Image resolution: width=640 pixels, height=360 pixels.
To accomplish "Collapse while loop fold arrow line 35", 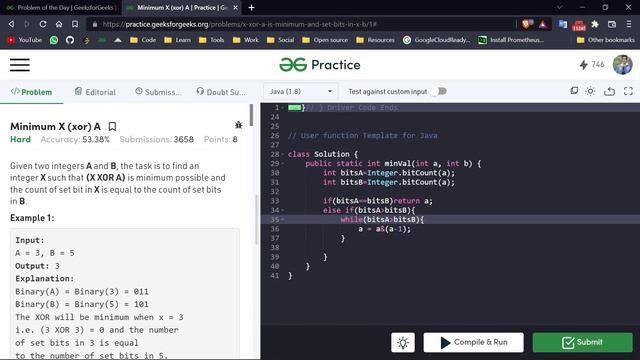I will click(282, 220).
